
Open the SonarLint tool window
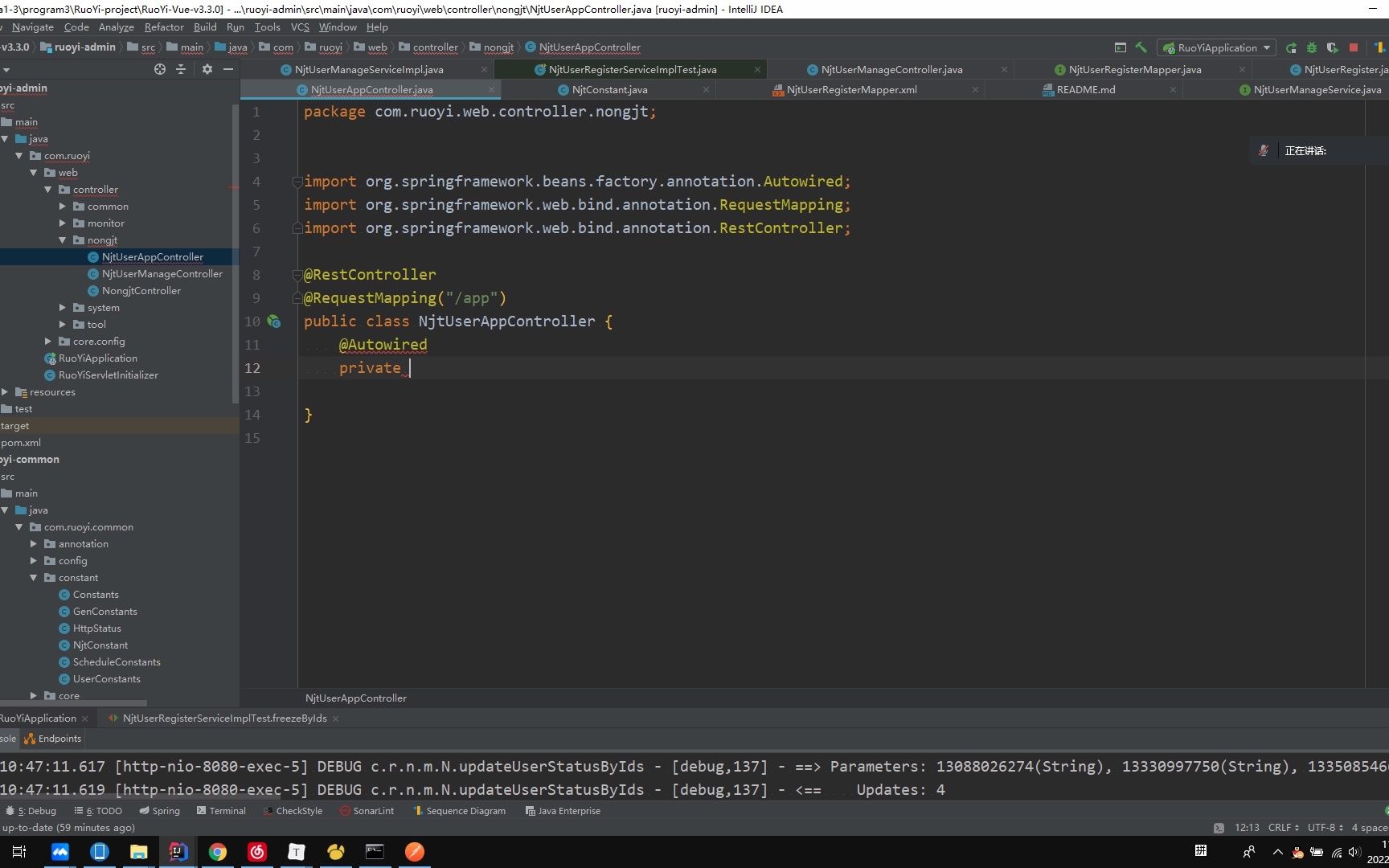click(367, 811)
